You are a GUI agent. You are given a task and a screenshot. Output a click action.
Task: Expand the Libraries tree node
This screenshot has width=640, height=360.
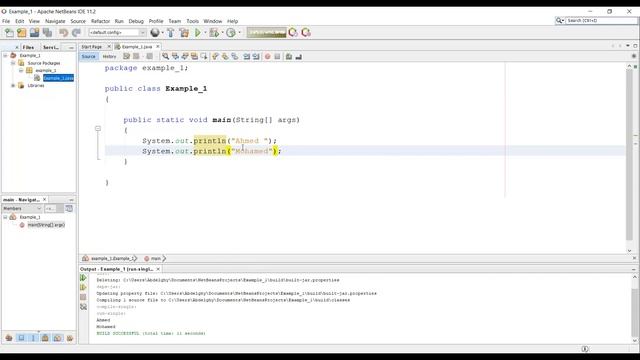click(13, 86)
